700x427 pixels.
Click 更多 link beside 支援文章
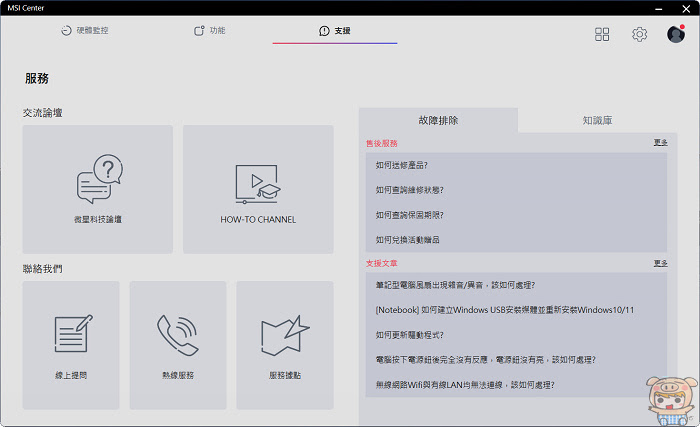661,263
